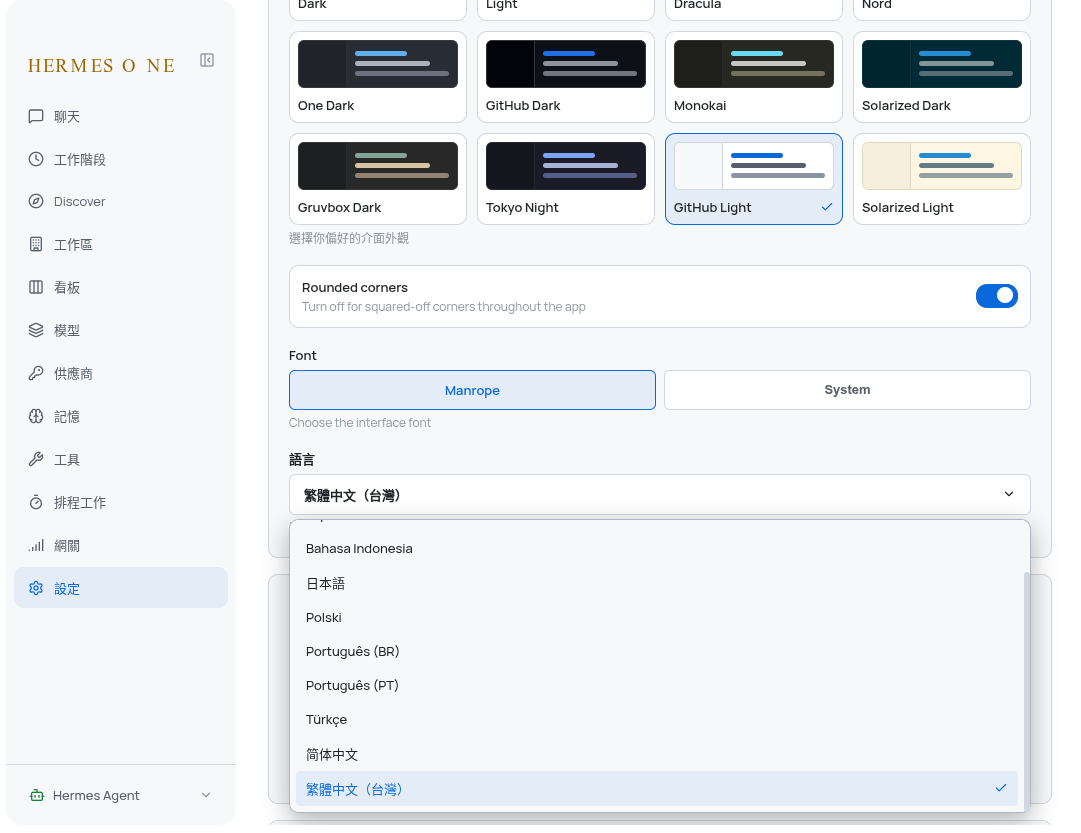Select the Manrope font option
Viewport: 1081px width, 833px height.
[x=472, y=390]
